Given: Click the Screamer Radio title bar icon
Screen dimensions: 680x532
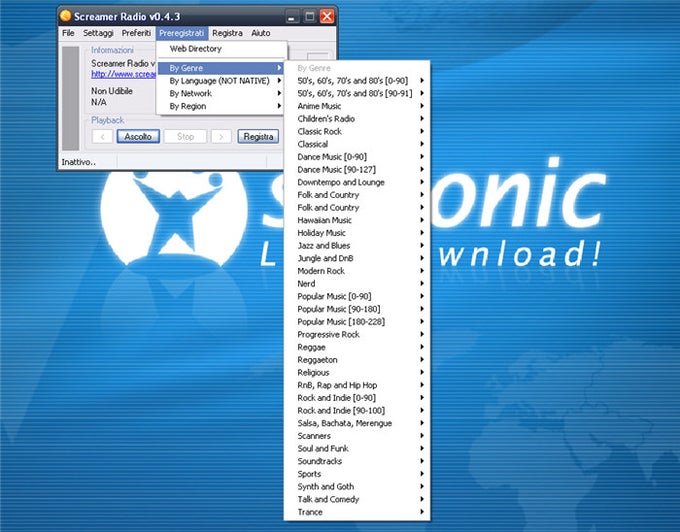Looking at the screenshot, I should click(65, 16).
